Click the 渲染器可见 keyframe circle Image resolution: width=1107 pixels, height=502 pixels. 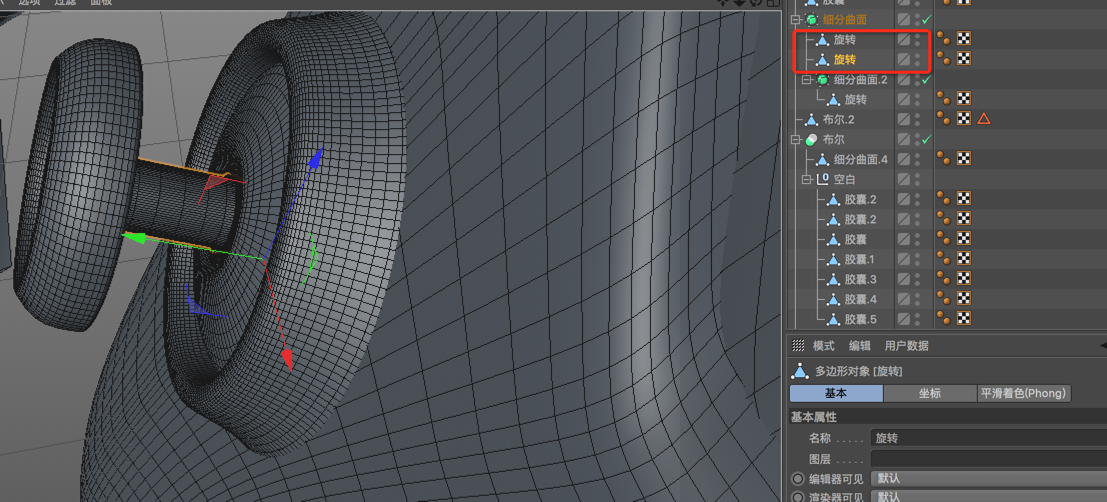(x=798, y=497)
